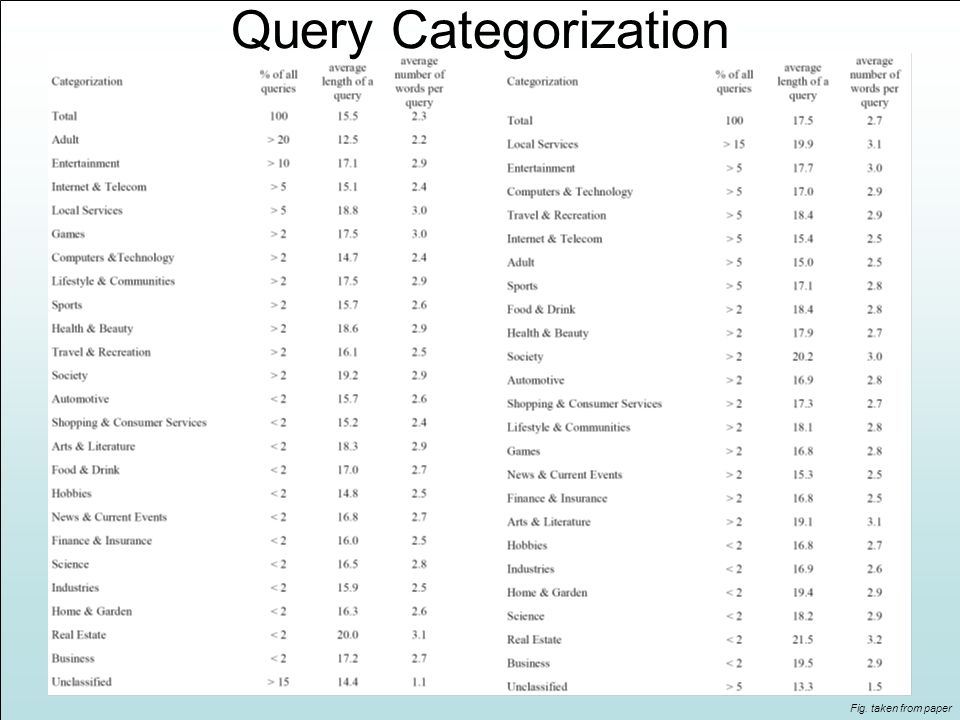The width and height of the screenshot is (960, 720).
Task: Select the "19.2" Society length value
Action: 347,376
